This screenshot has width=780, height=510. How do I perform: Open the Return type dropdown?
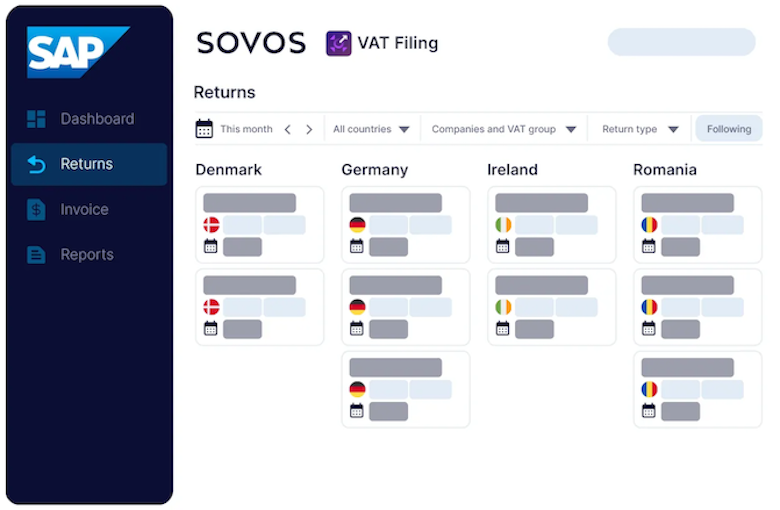[x=640, y=129]
